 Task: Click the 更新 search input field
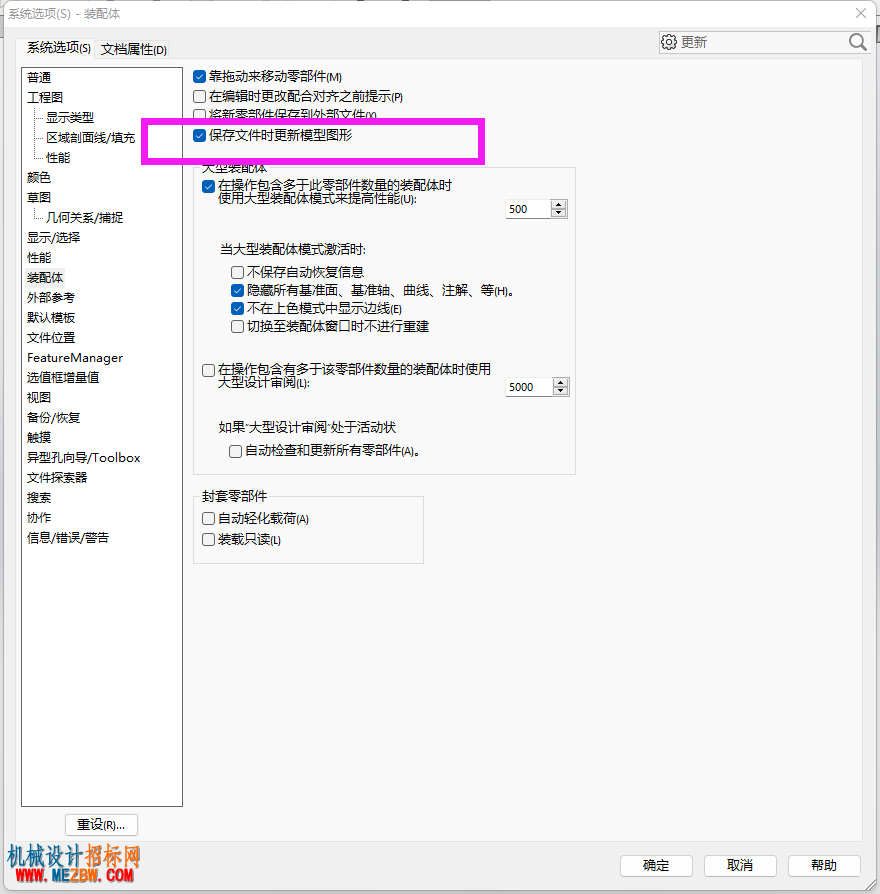(763, 42)
